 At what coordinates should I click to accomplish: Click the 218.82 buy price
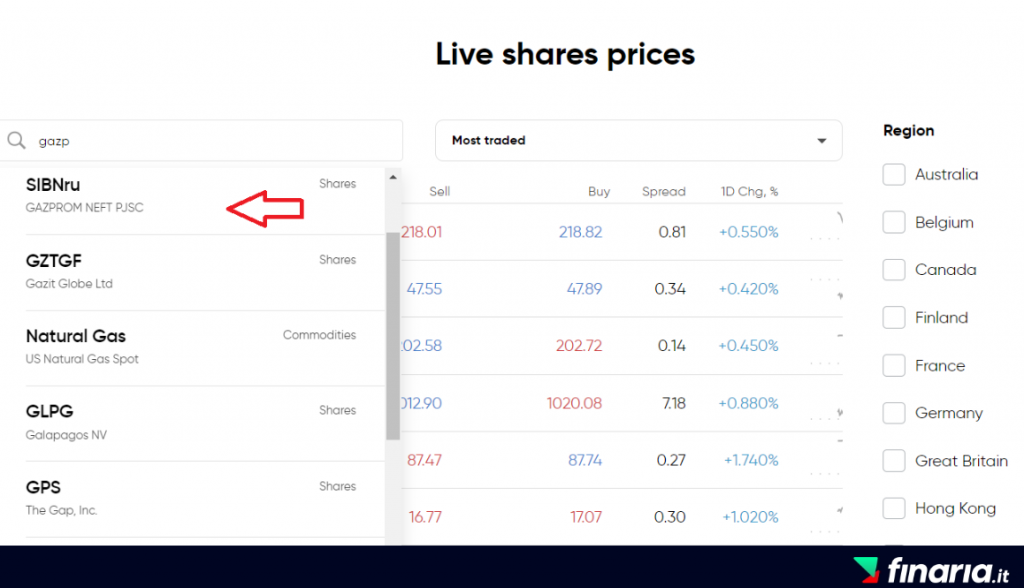click(580, 232)
